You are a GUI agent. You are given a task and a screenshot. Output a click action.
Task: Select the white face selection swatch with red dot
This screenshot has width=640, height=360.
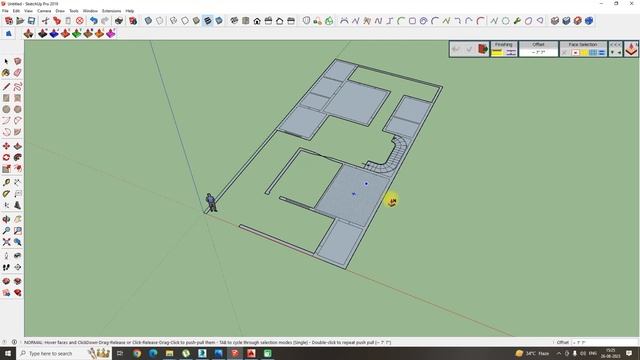tap(575, 52)
